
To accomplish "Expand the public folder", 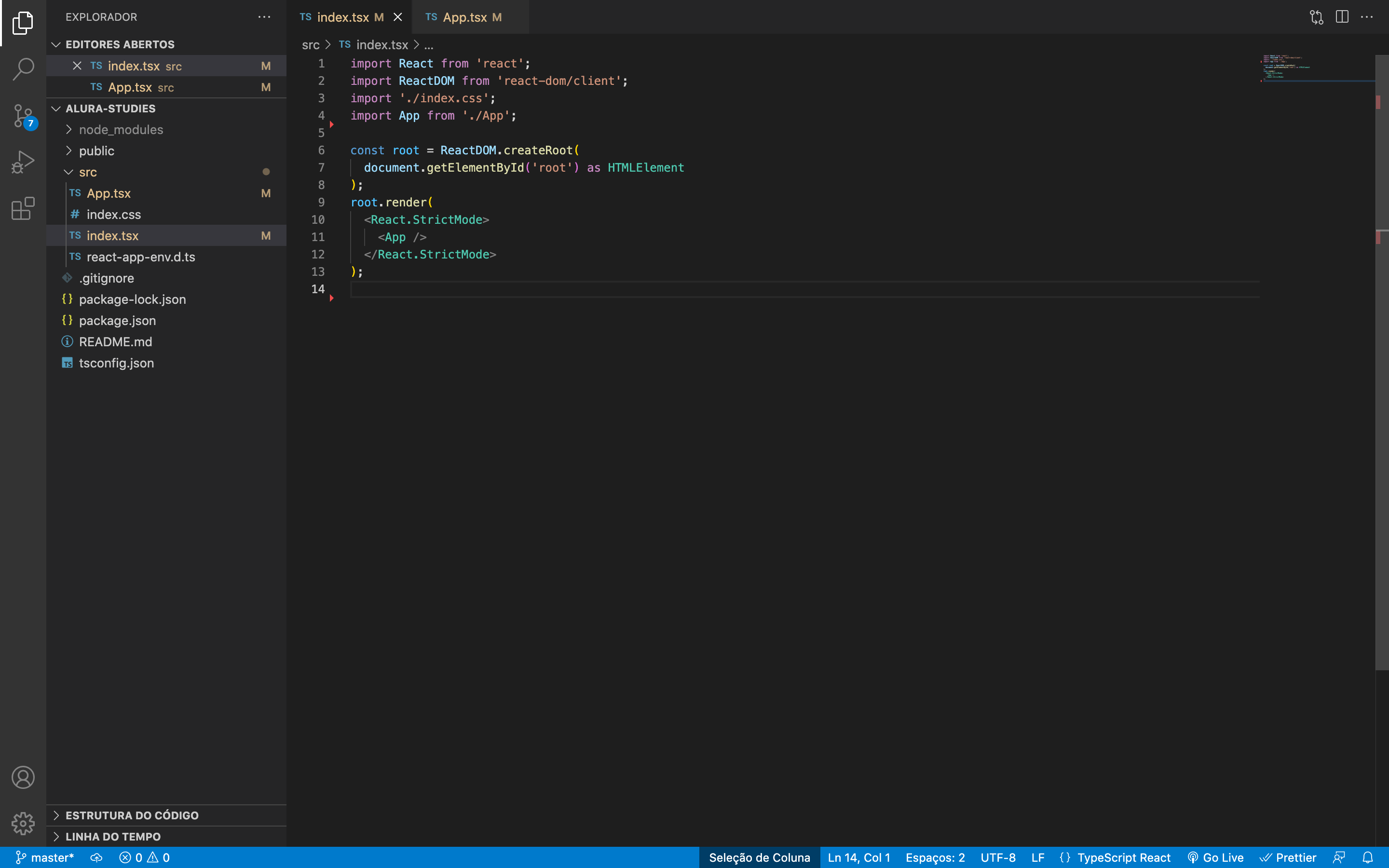I will click(166, 151).
